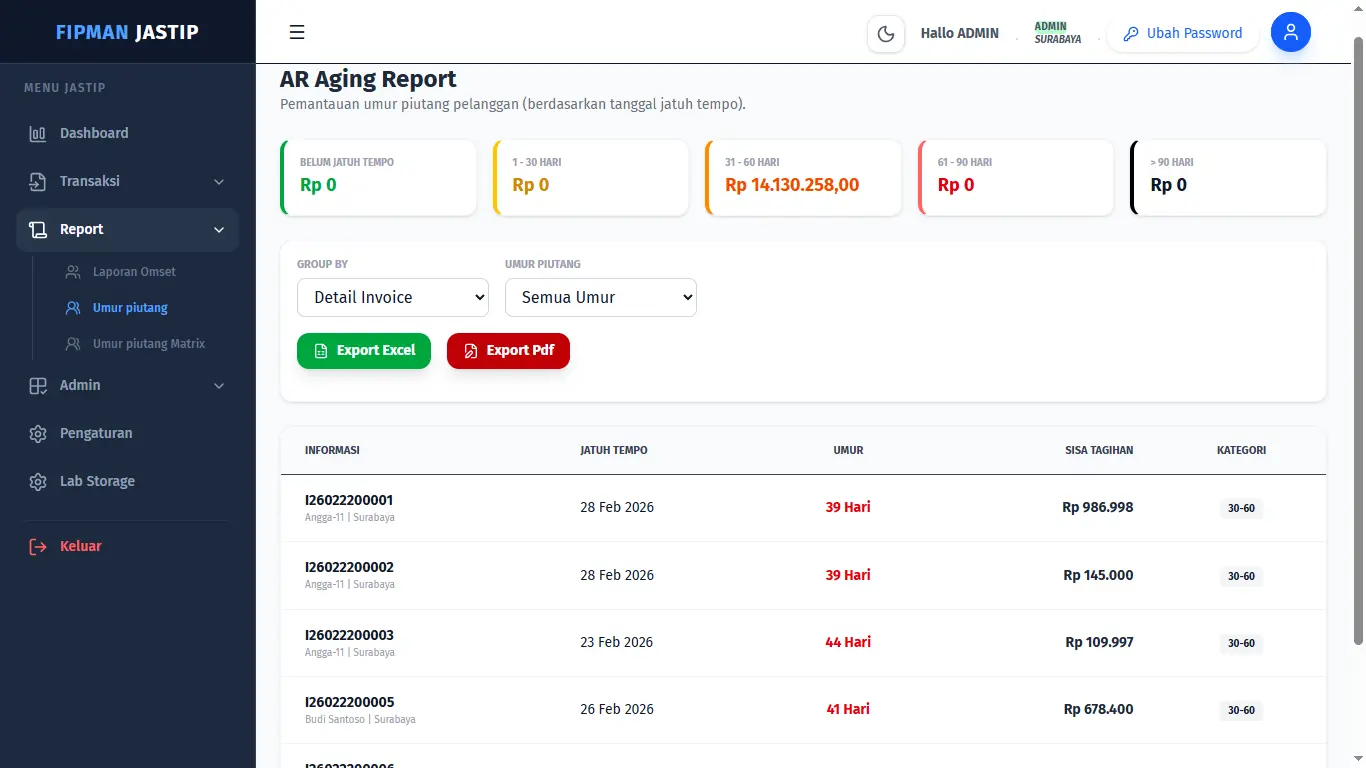Open the Lab Storage menu item
Screen dimensions: 1366x768
(128, 481)
